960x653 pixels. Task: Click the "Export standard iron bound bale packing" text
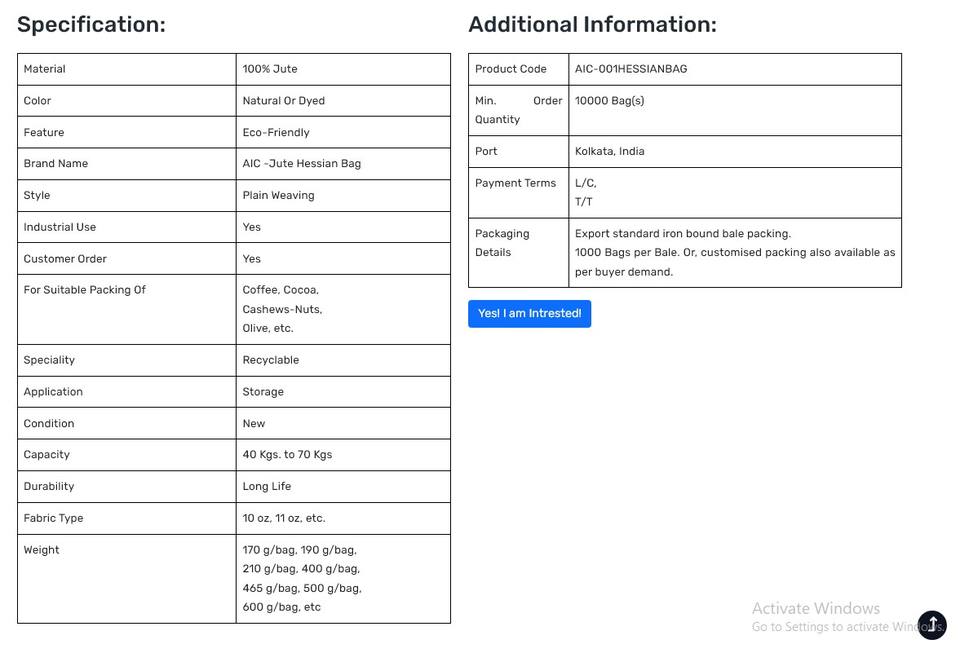tap(682, 234)
